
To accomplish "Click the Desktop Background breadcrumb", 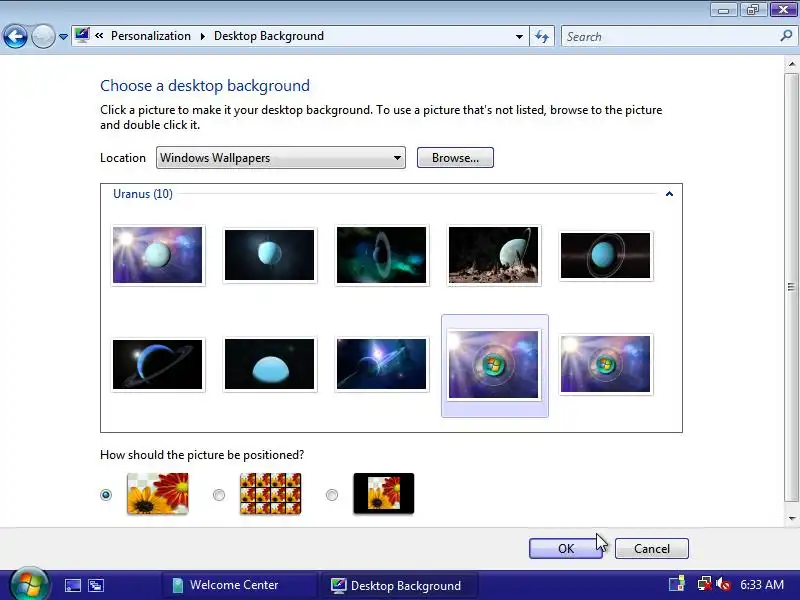I will [269, 36].
